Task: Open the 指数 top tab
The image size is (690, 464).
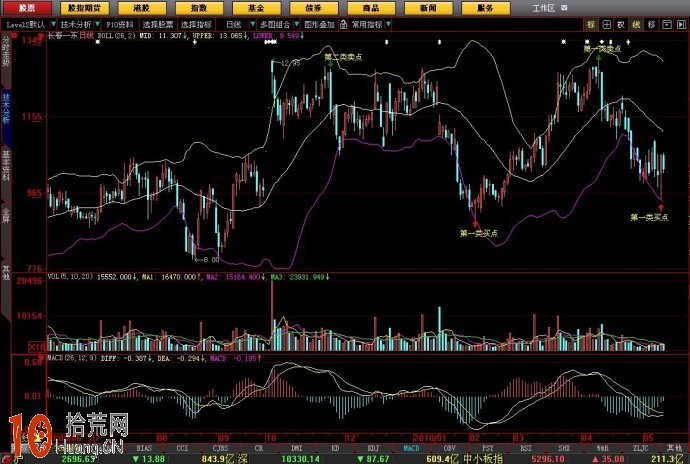Action: [199, 8]
